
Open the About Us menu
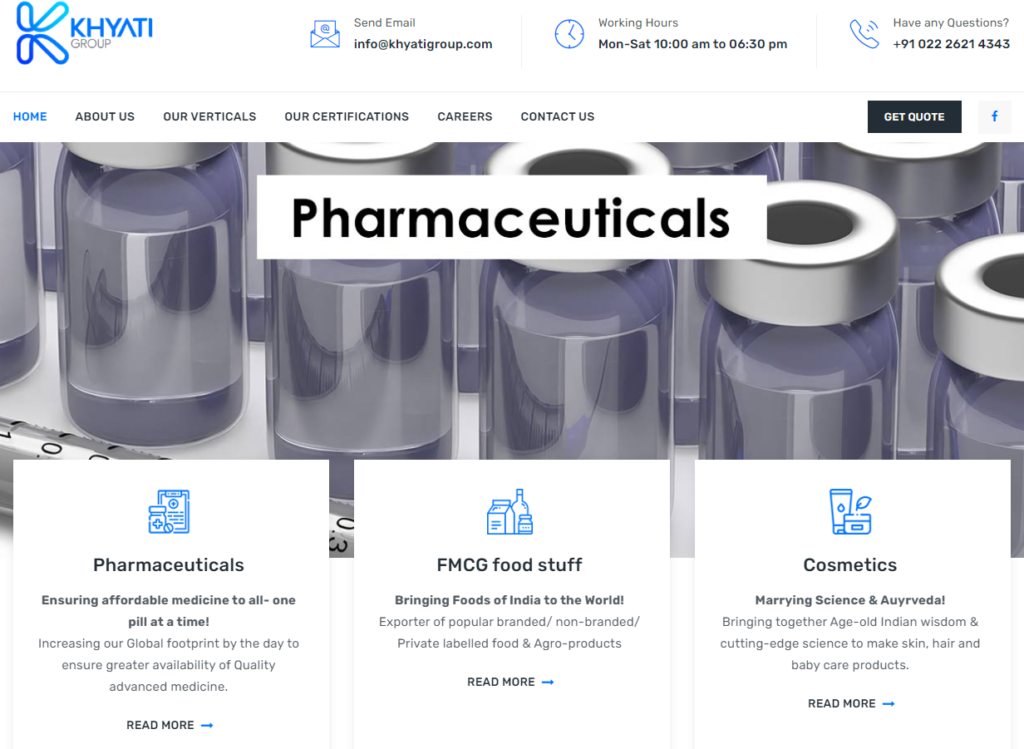coord(105,117)
